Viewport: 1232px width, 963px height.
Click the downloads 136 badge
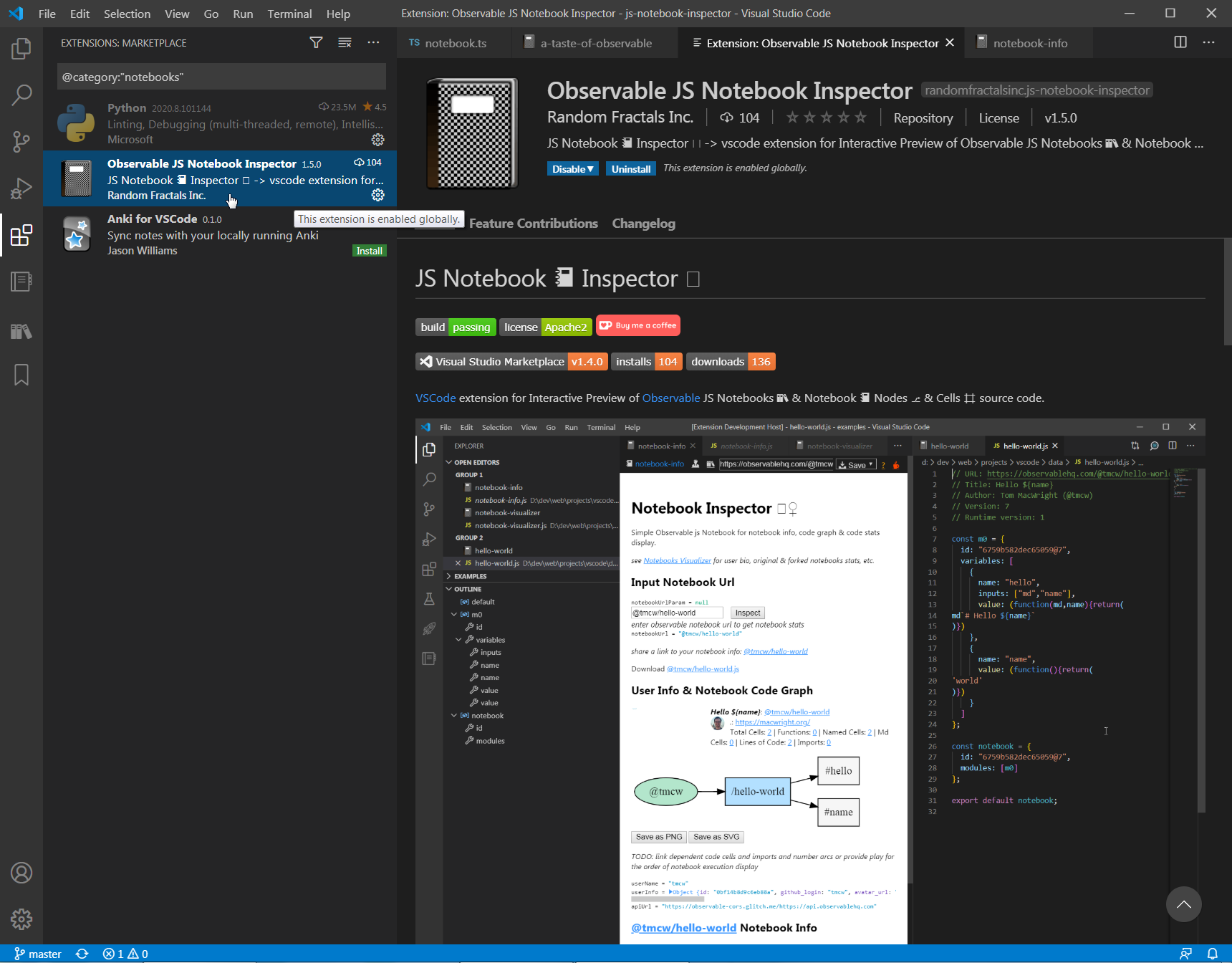click(x=731, y=362)
